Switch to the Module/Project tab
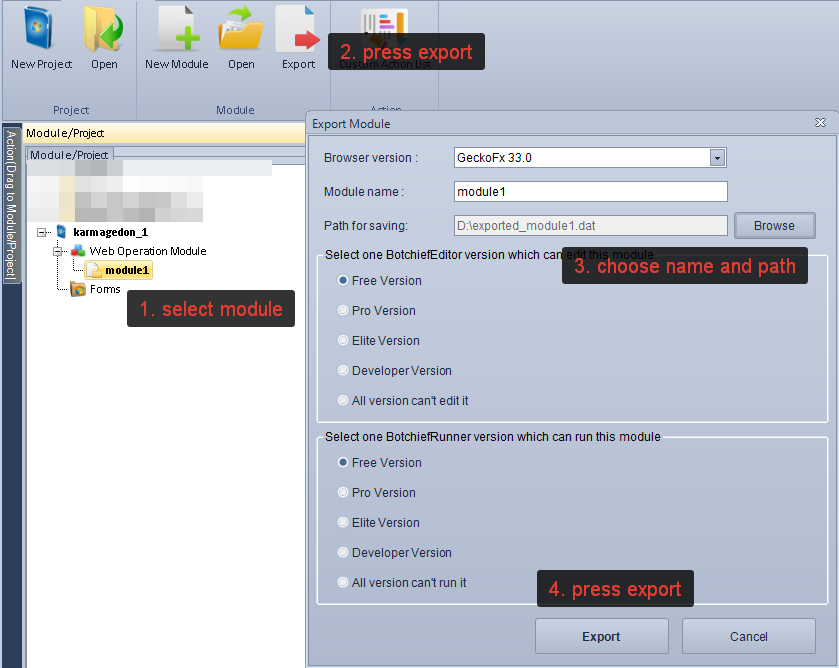Viewport: 839px width, 668px height. click(70, 155)
